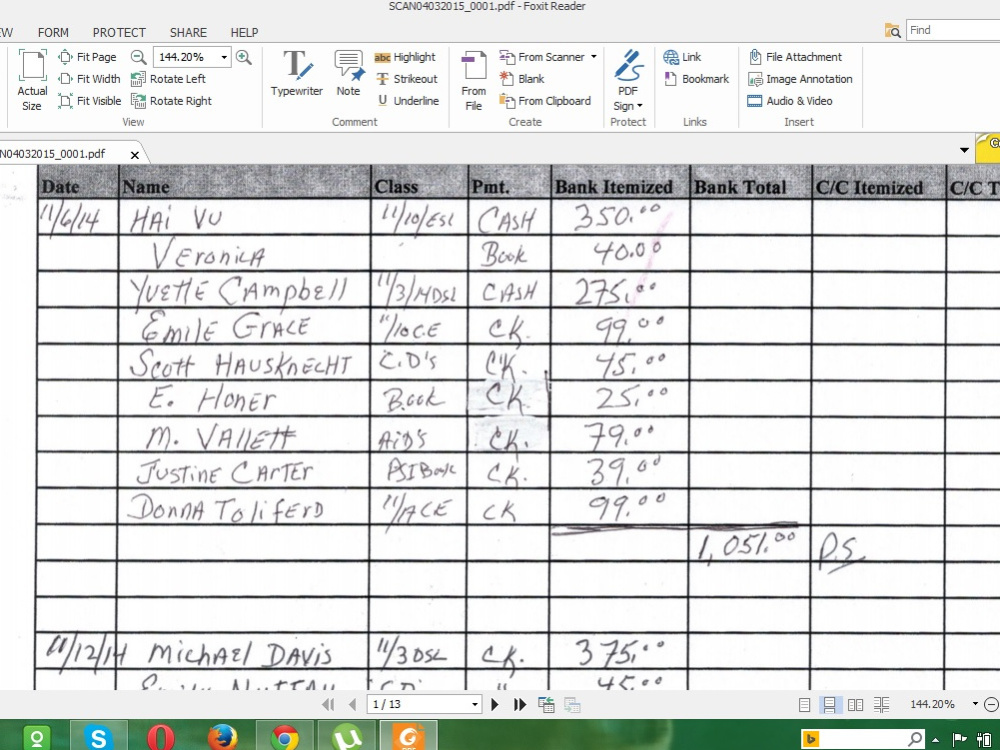Viewport: 1000px width, 750px height.
Task: Create PDF From File
Action: (473, 81)
